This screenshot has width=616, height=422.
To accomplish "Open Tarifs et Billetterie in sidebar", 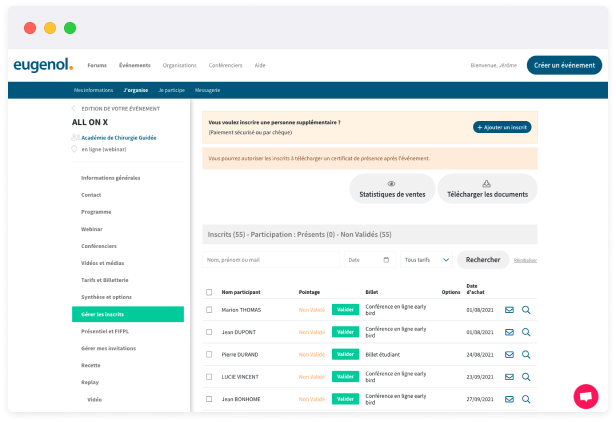I will pyautogui.click(x=104, y=280).
